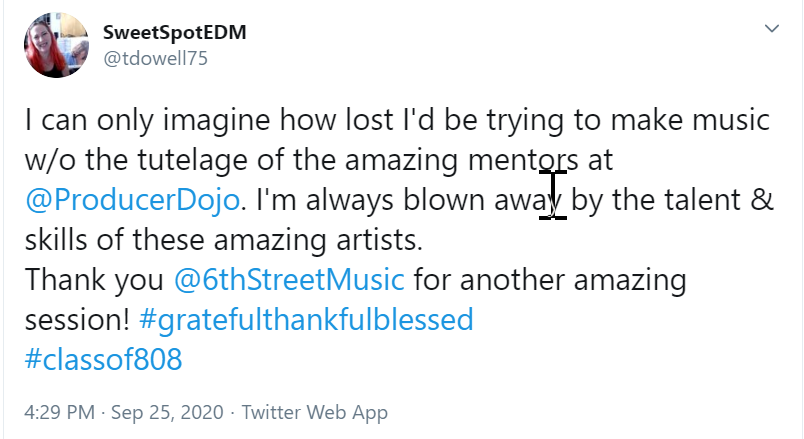This screenshot has width=804, height=439.
Task: Open the tweet options chevron menu
Action: (x=771, y=29)
